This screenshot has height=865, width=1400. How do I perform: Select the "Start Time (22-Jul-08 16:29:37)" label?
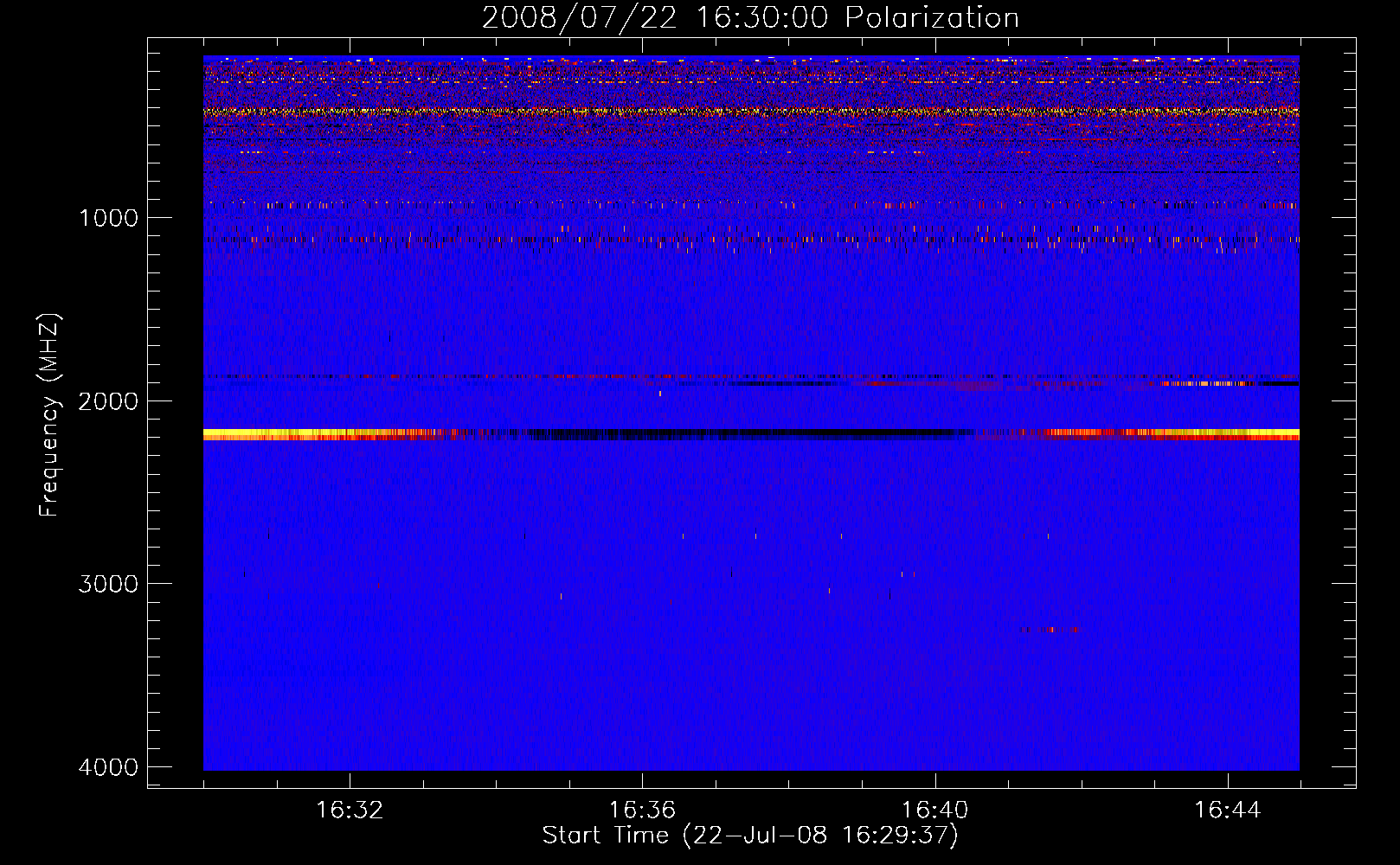[750, 836]
